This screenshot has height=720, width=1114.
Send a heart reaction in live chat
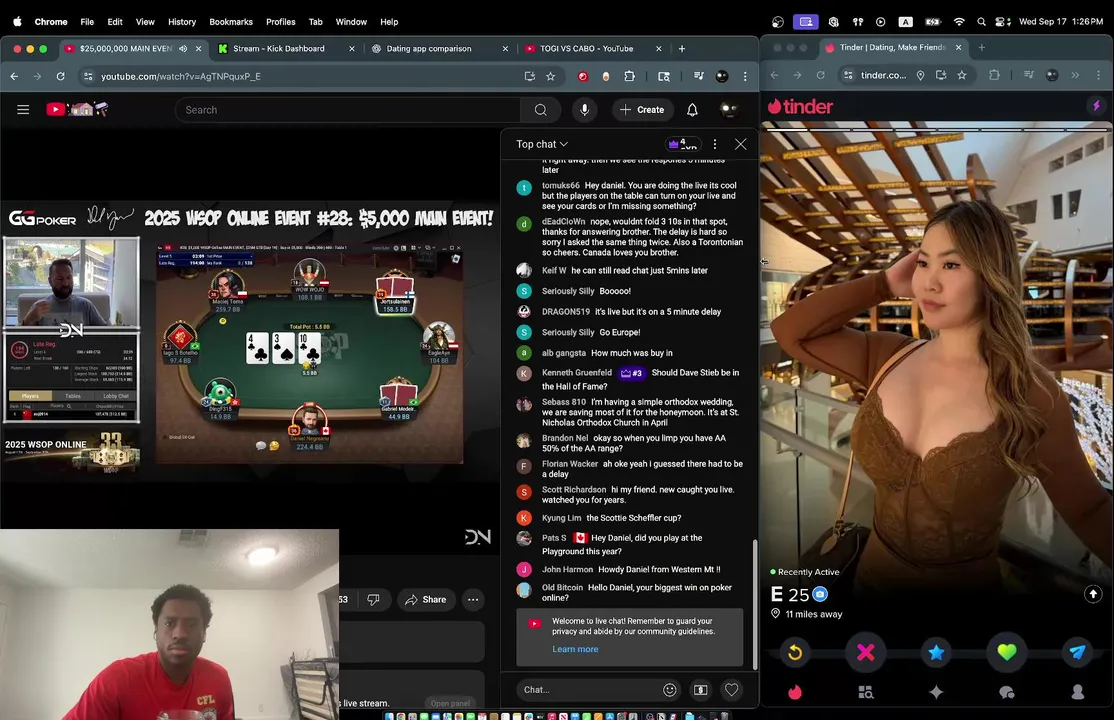(x=731, y=689)
